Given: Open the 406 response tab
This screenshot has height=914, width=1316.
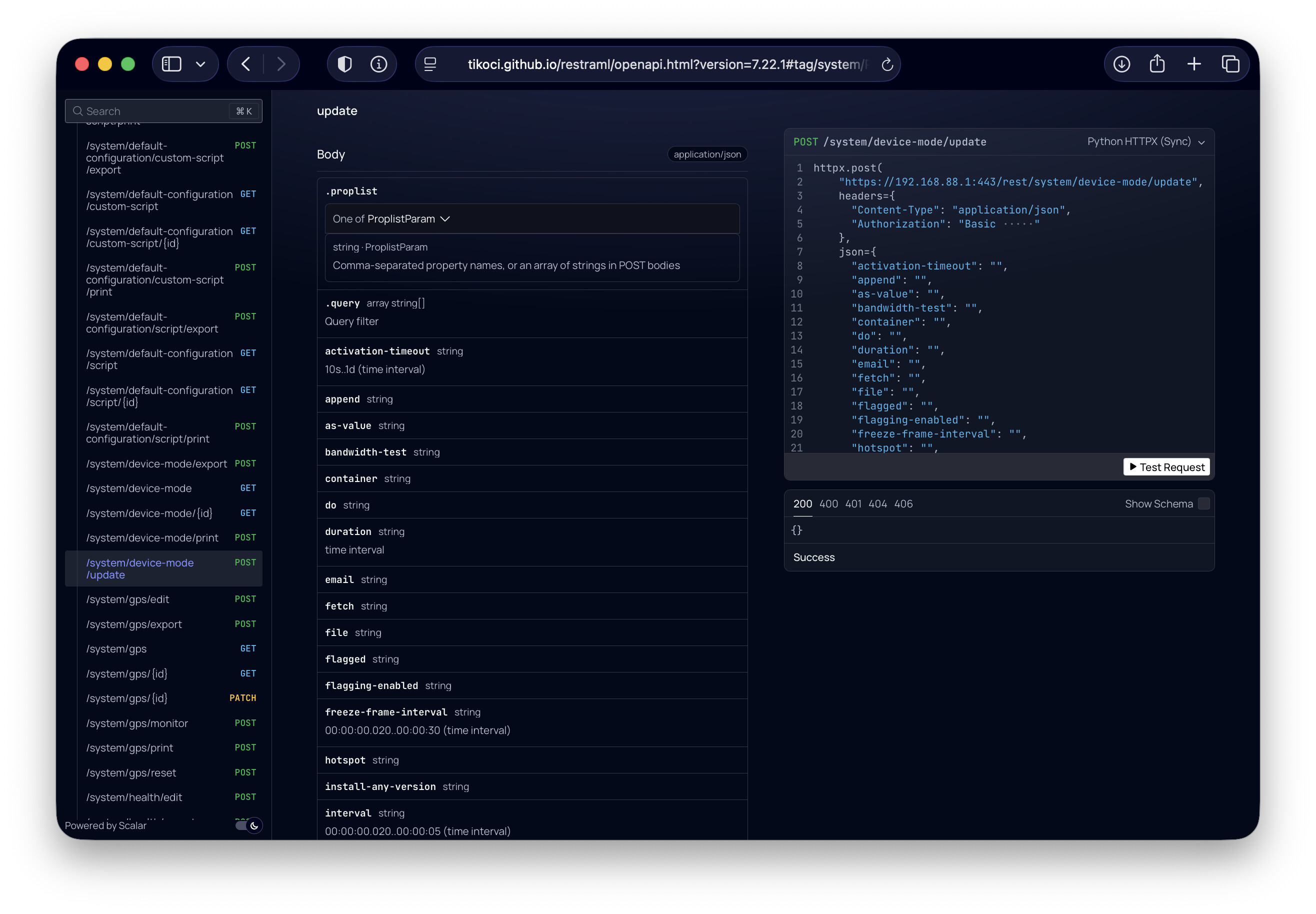Looking at the screenshot, I should point(903,504).
